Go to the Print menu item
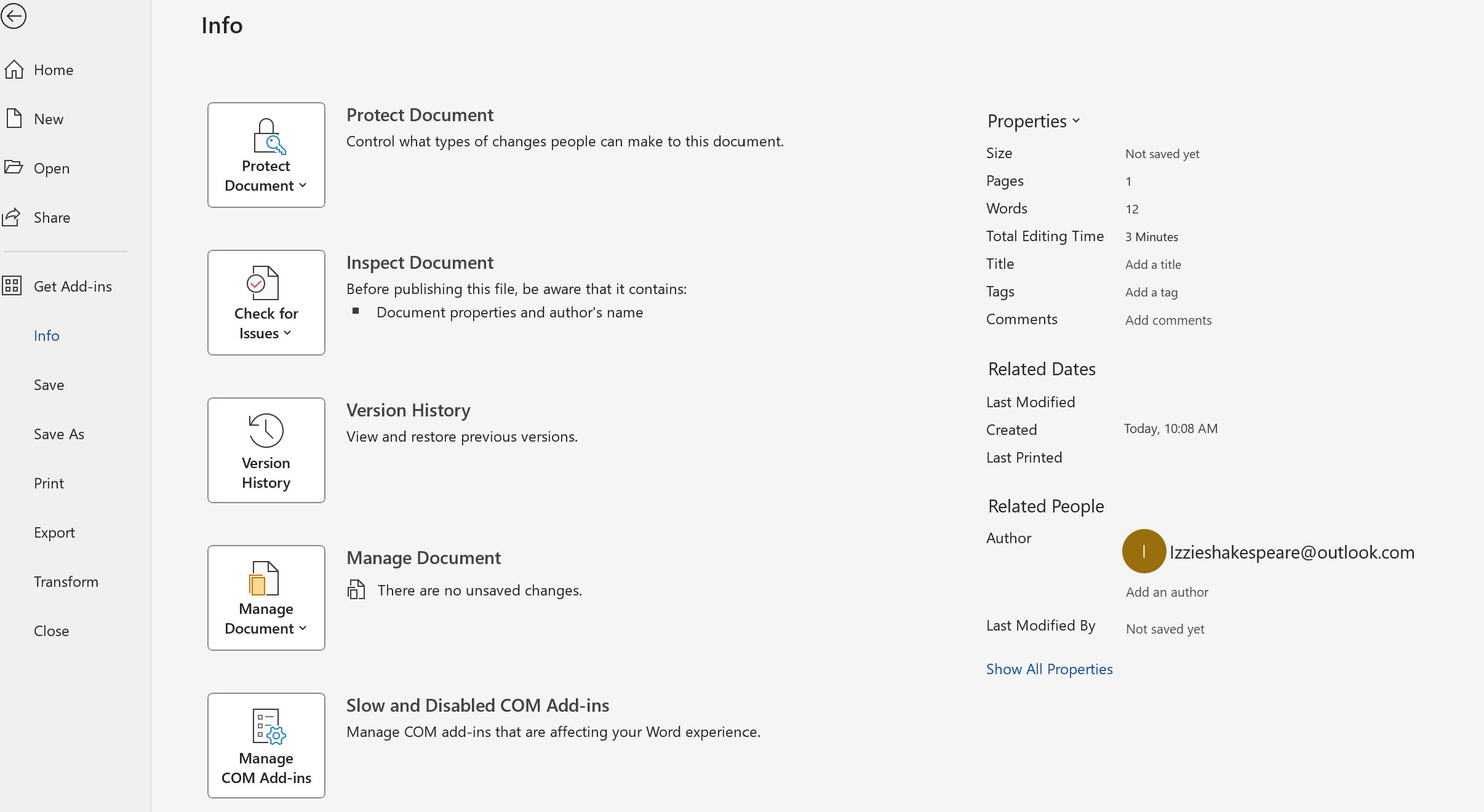The width and height of the screenshot is (1484, 812). pos(49,484)
